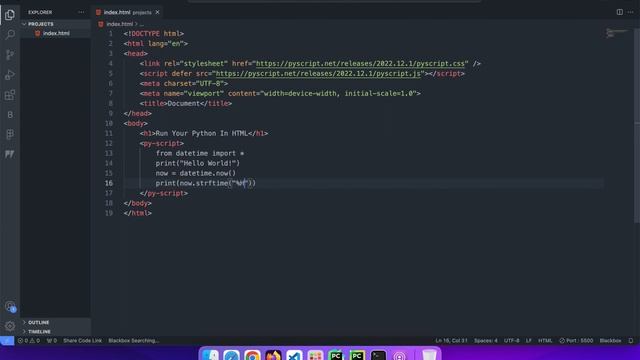Click inside strftime string on line 16
The image size is (640, 360).
click(x=241, y=183)
